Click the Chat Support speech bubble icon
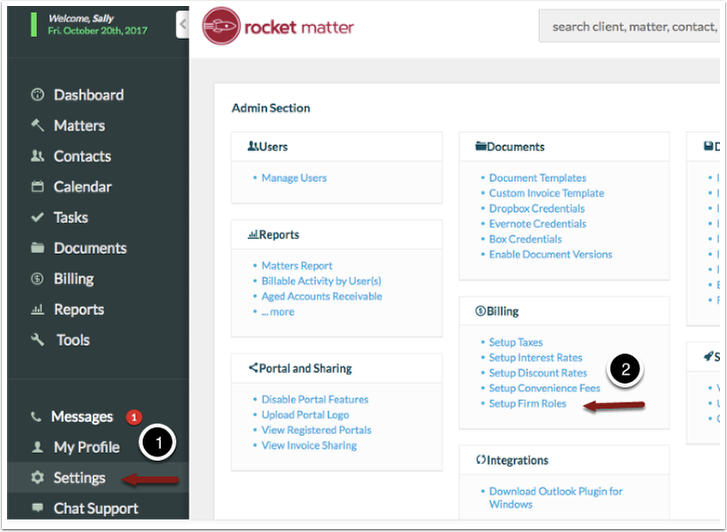727x532 pixels. (x=37, y=507)
